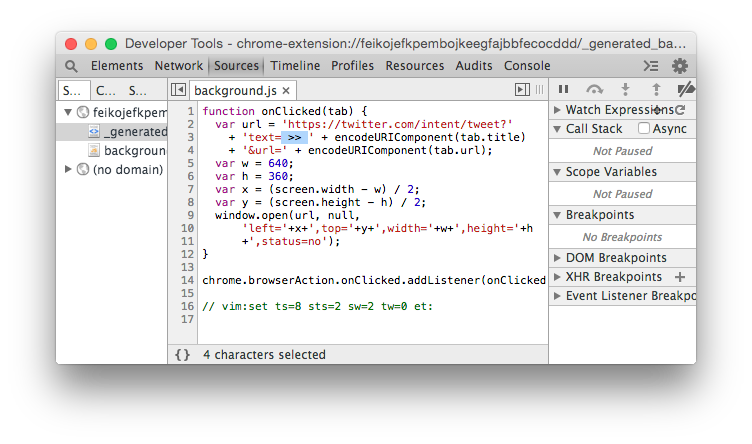Expand the (no domain) tree node
Image resolution: width=752 pixels, height=444 pixels.
(x=68, y=169)
